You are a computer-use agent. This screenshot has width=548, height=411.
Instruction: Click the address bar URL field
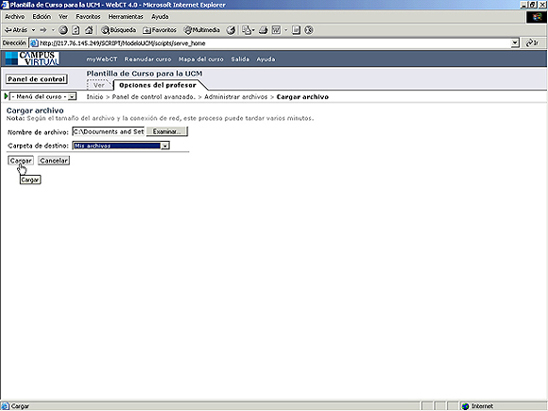(x=271, y=43)
